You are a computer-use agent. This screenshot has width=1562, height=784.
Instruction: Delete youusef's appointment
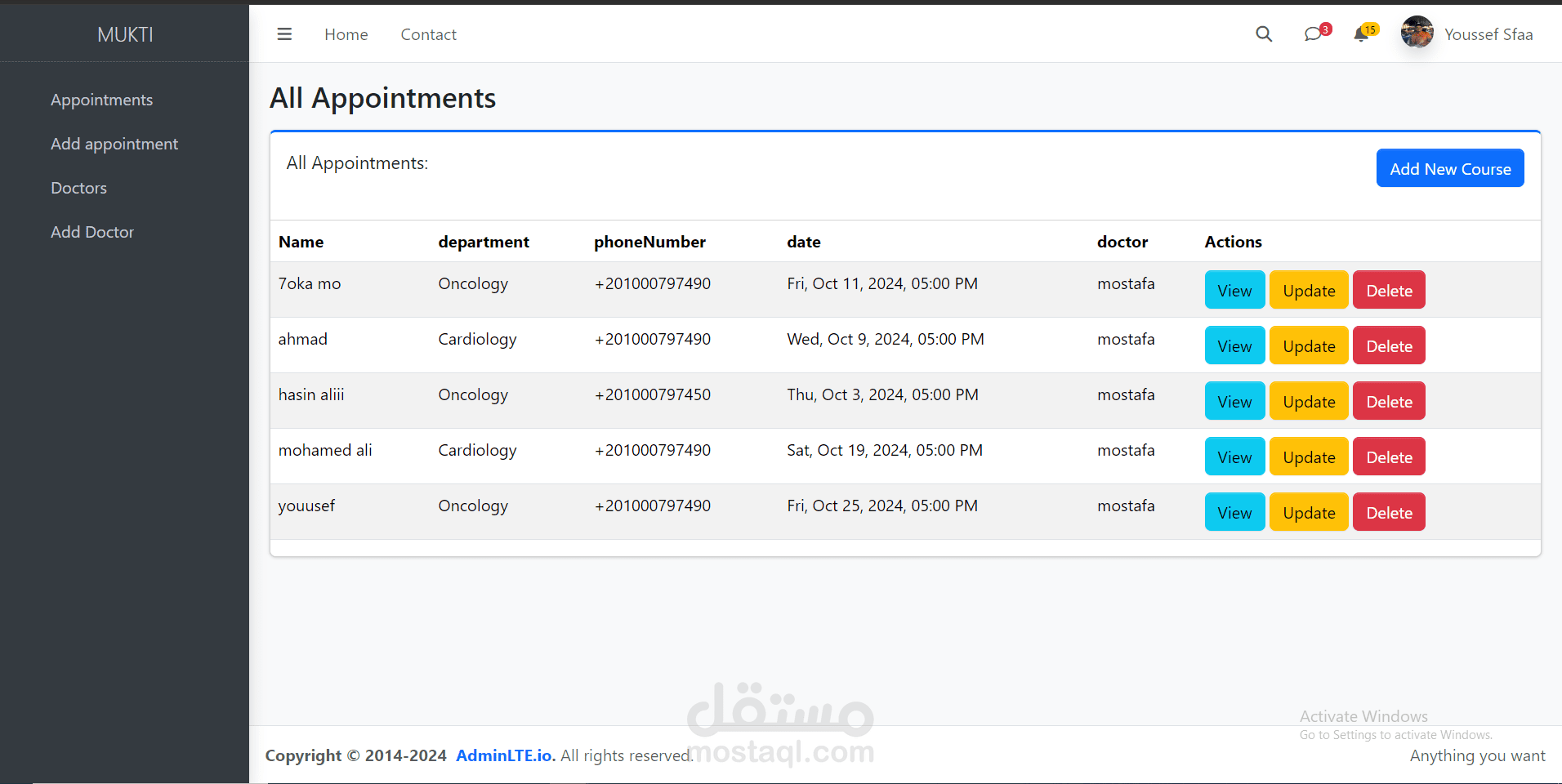point(1389,512)
